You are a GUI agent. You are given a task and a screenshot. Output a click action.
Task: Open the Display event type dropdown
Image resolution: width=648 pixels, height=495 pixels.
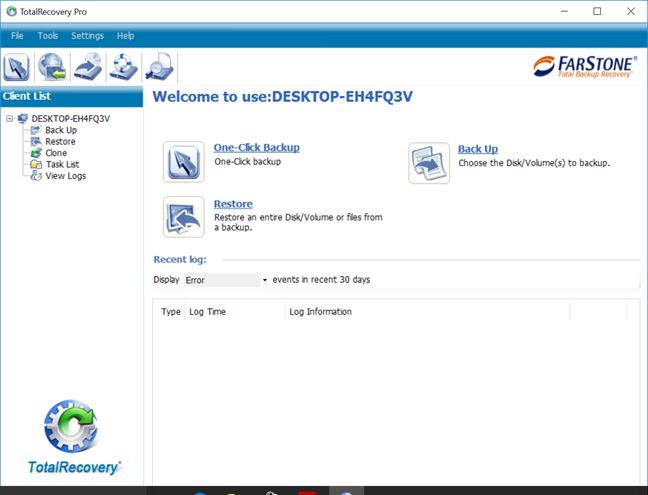tap(226, 280)
